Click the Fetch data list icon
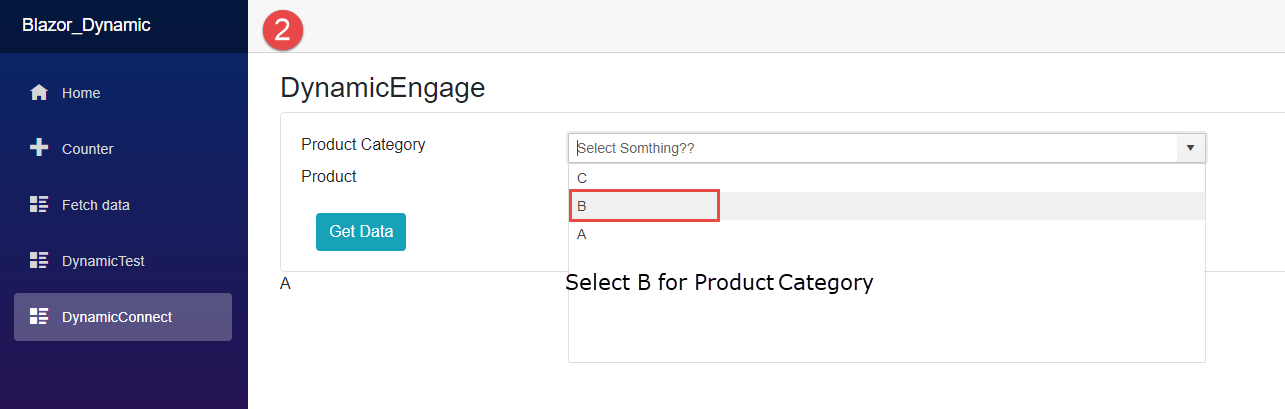 coord(39,205)
